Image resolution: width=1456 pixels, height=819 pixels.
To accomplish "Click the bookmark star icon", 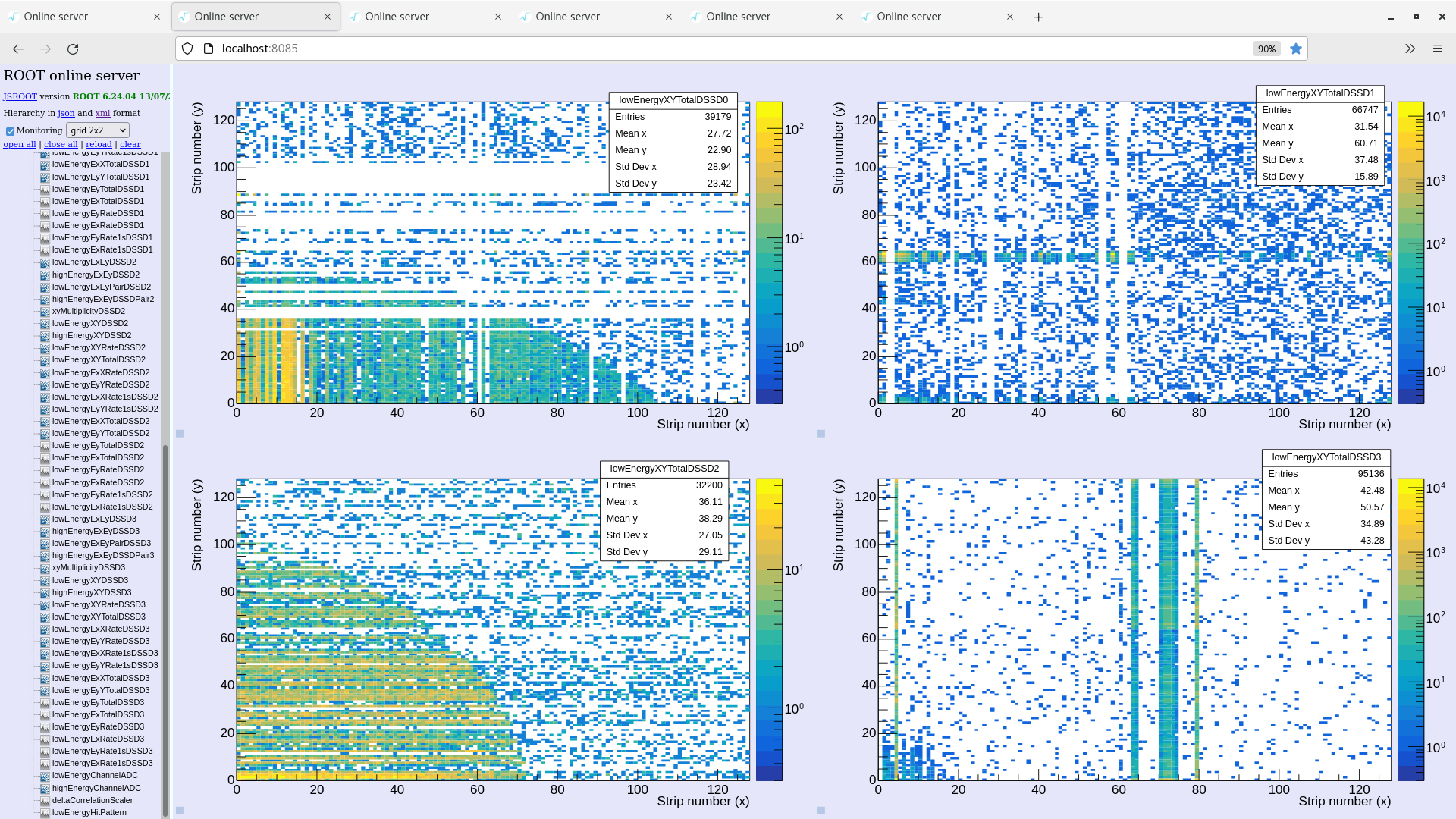I will [1296, 49].
